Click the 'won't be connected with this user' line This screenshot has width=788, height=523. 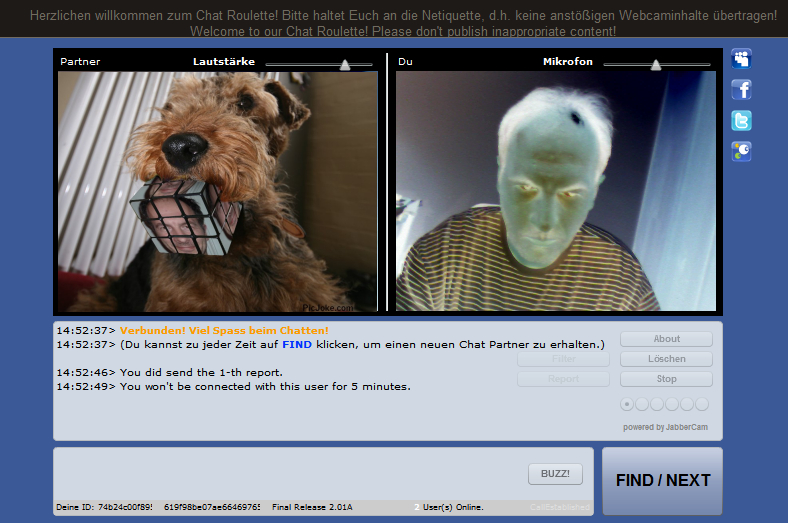pos(265,387)
